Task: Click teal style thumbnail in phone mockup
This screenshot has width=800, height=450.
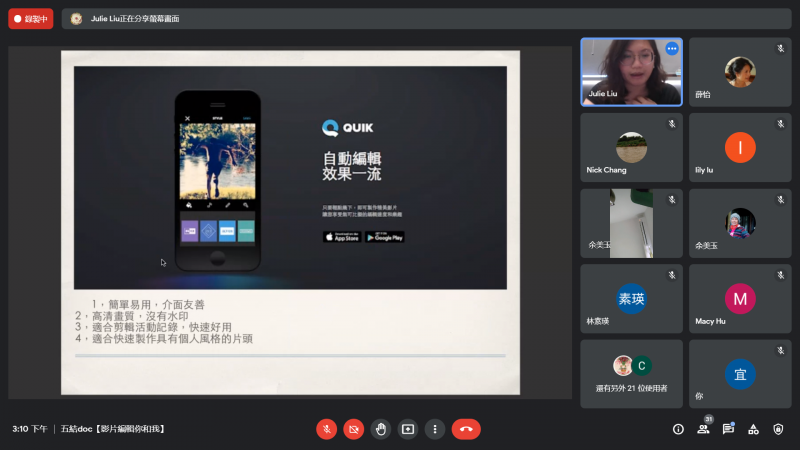Action: [246, 231]
